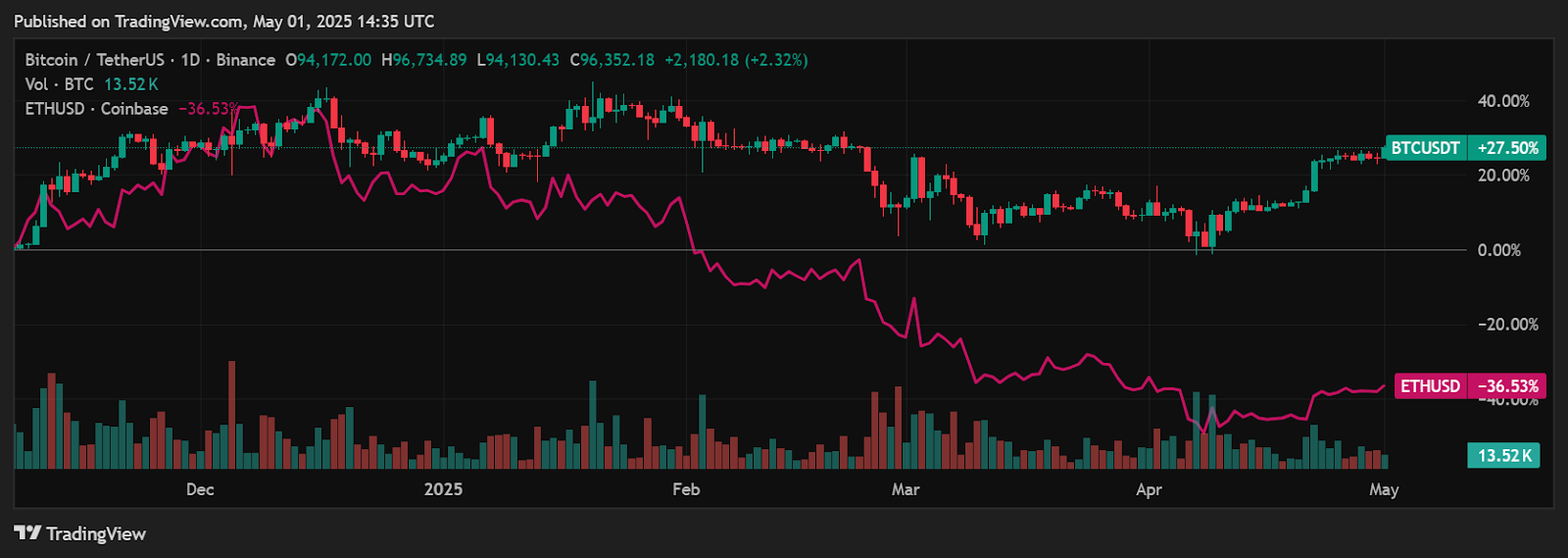This screenshot has width=1568, height=558.
Task: Click the ETHUSD price label tag
Action: (x=1430, y=386)
